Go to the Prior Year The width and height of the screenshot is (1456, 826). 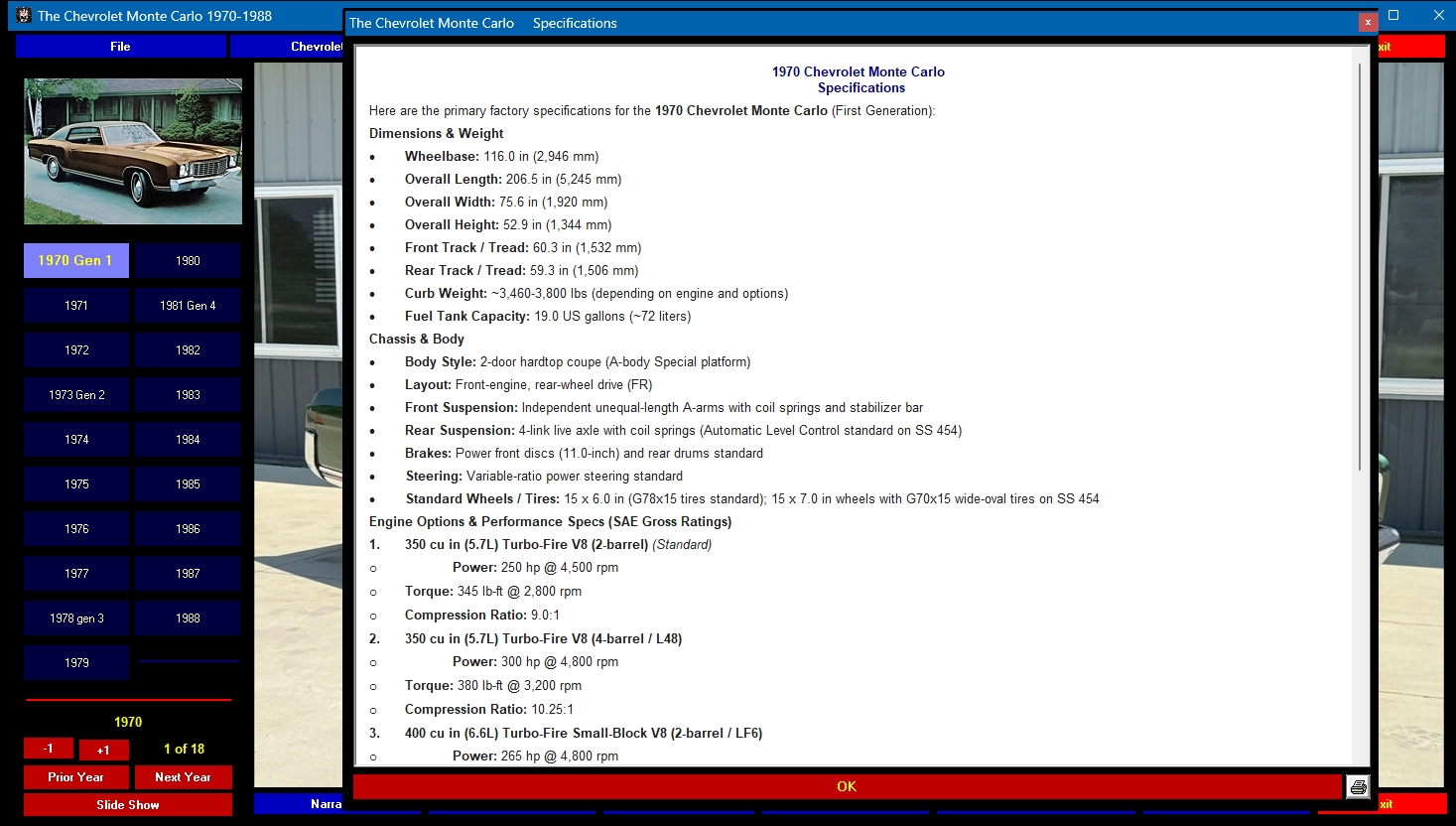[76, 777]
